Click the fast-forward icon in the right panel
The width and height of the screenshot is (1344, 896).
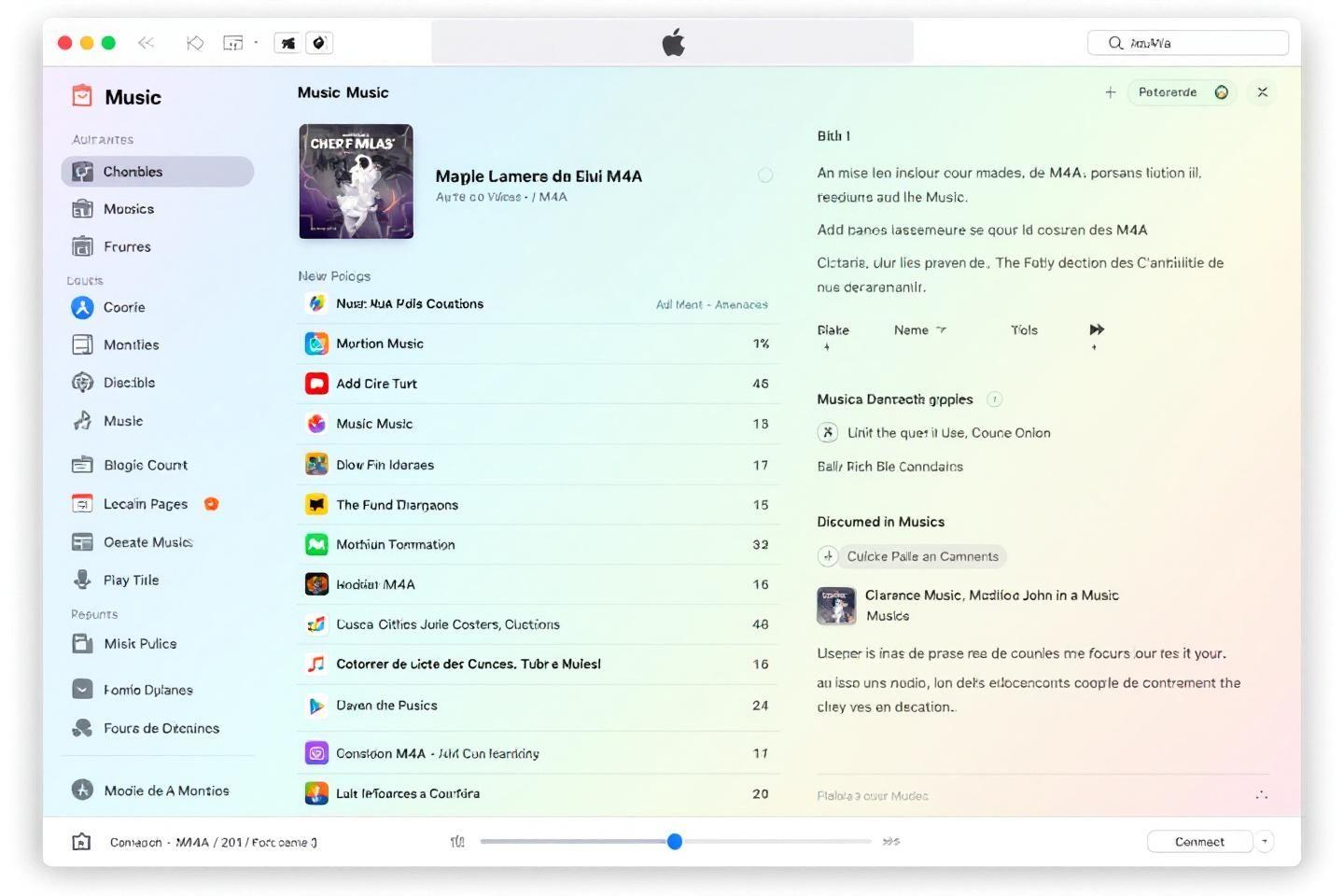1096,329
